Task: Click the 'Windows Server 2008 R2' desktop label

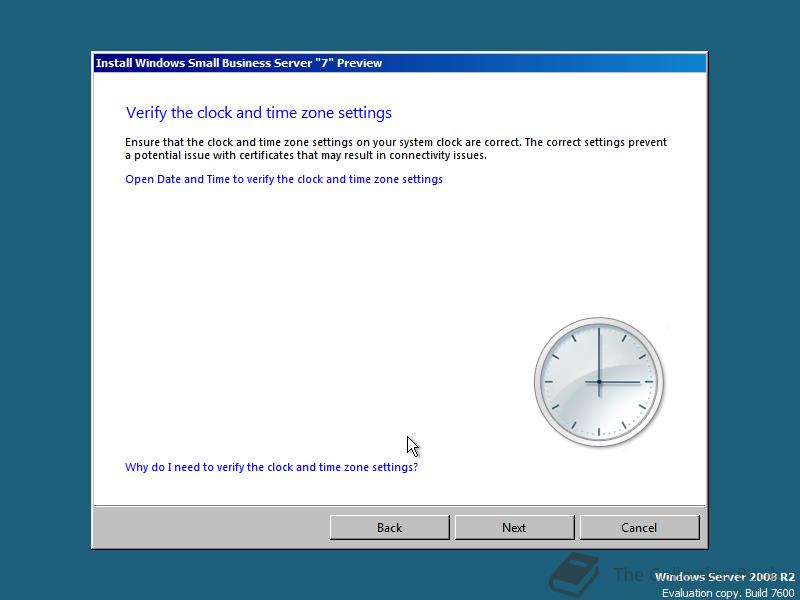Action: 724,577
